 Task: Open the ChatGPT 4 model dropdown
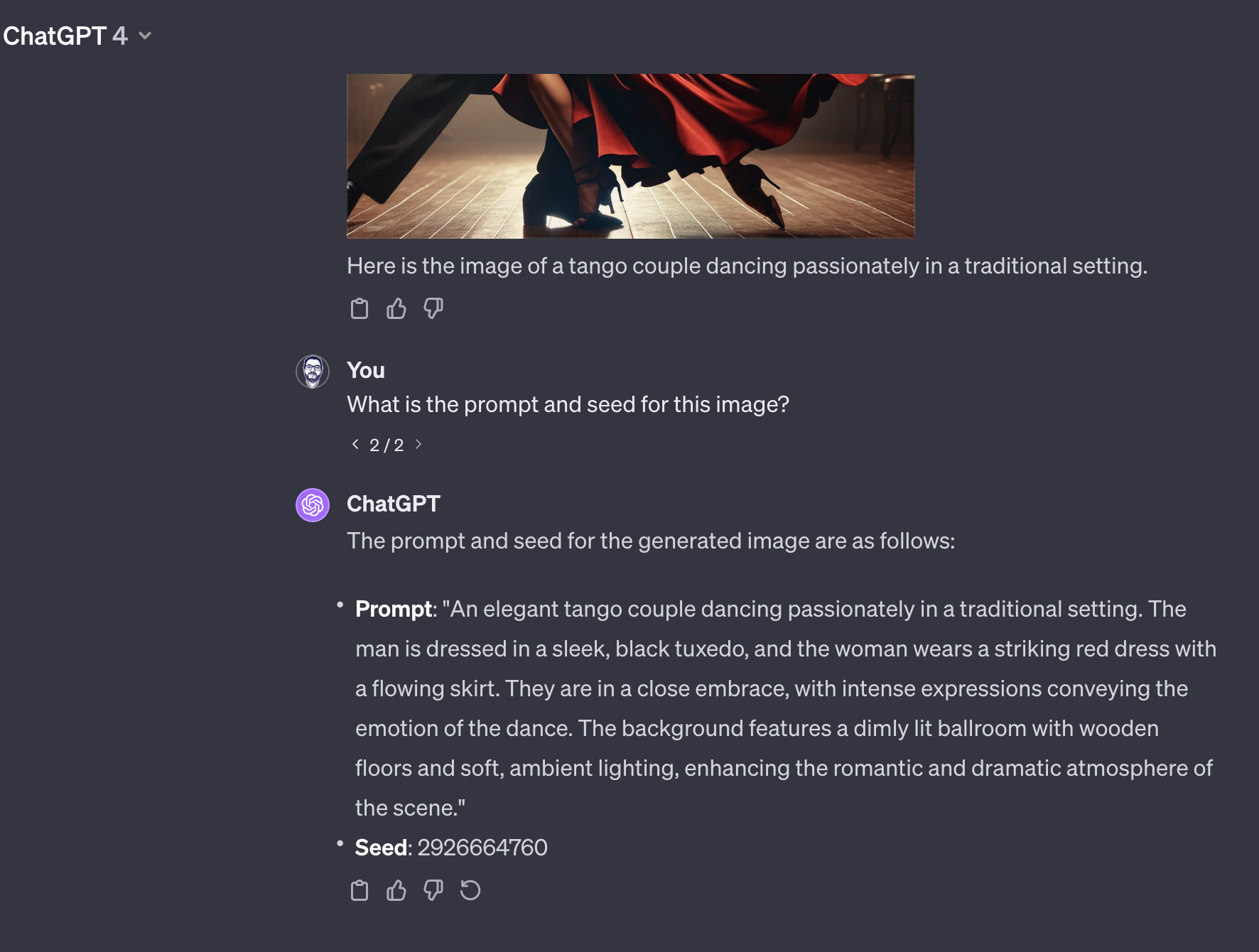pos(77,36)
